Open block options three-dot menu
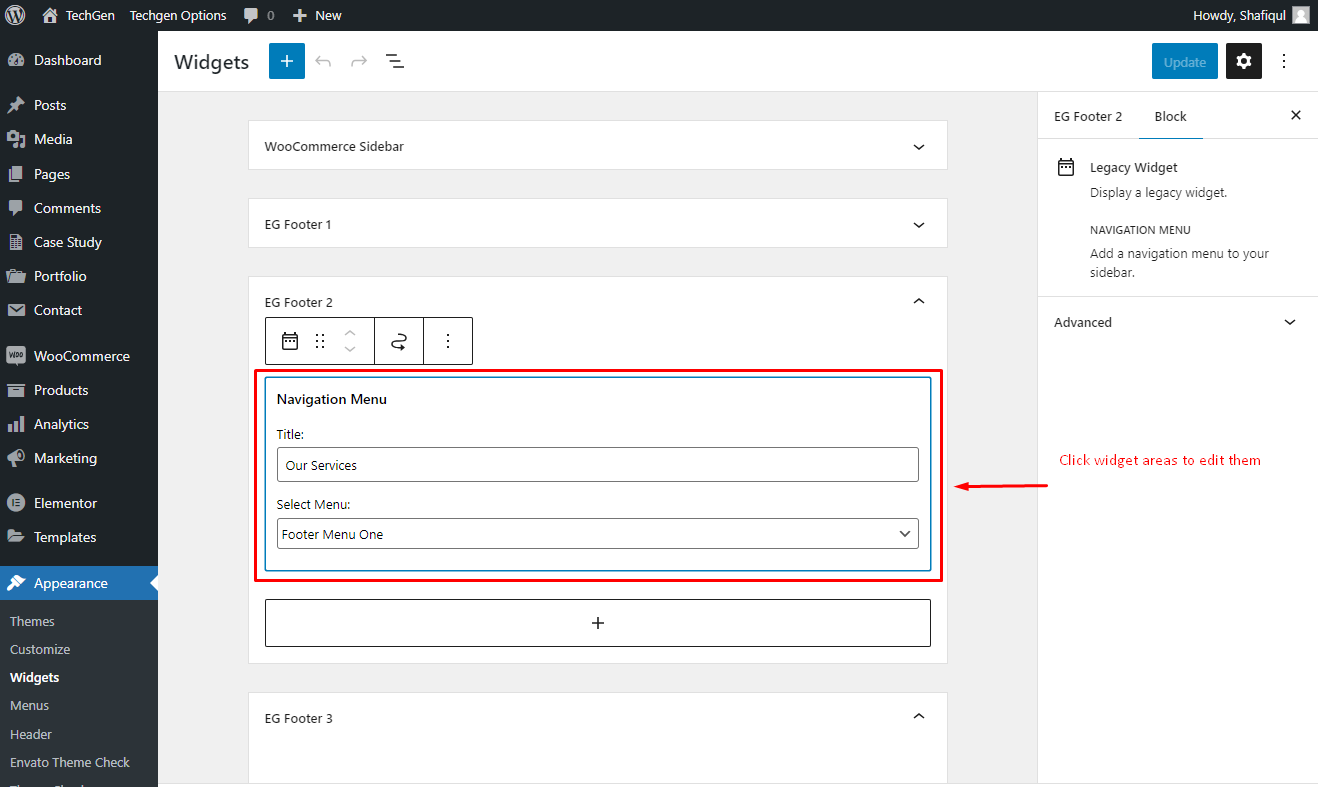This screenshot has width=1318, height=787. click(448, 341)
